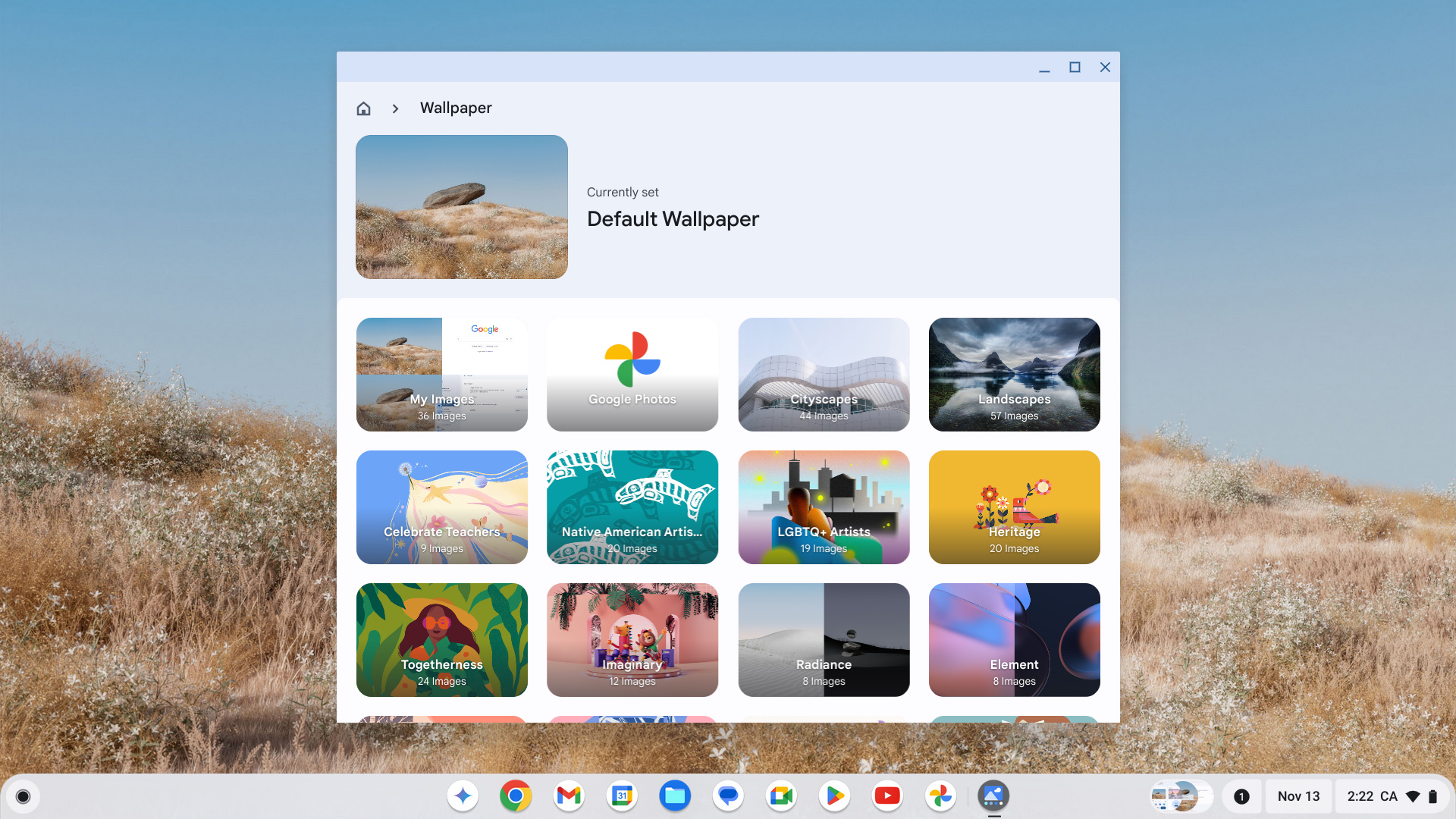Open the Togetherness collection

click(441, 640)
